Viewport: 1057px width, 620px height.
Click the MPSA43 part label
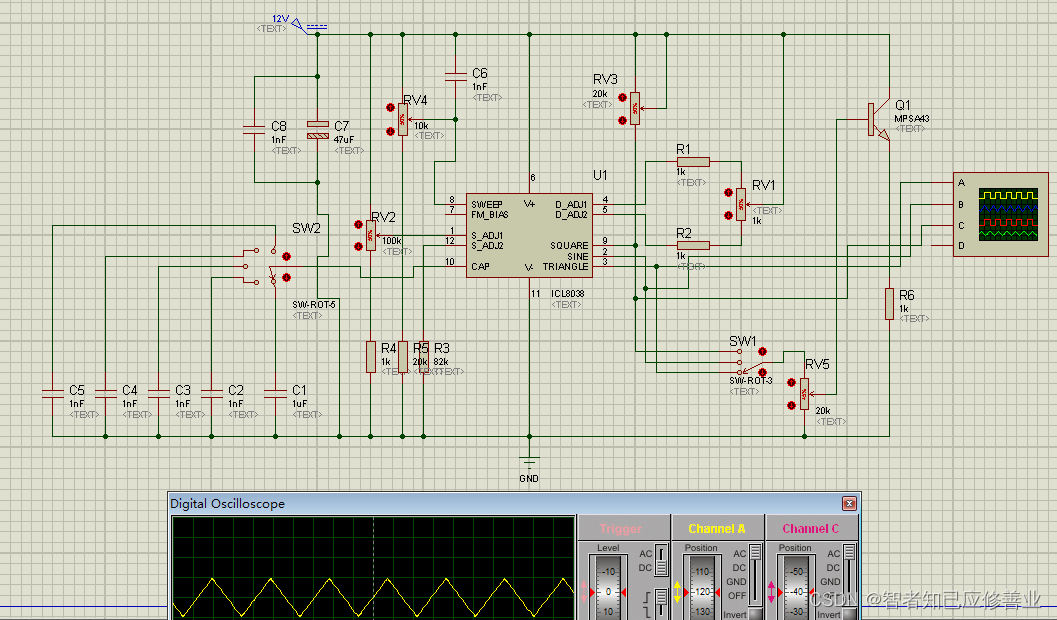click(911, 119)
